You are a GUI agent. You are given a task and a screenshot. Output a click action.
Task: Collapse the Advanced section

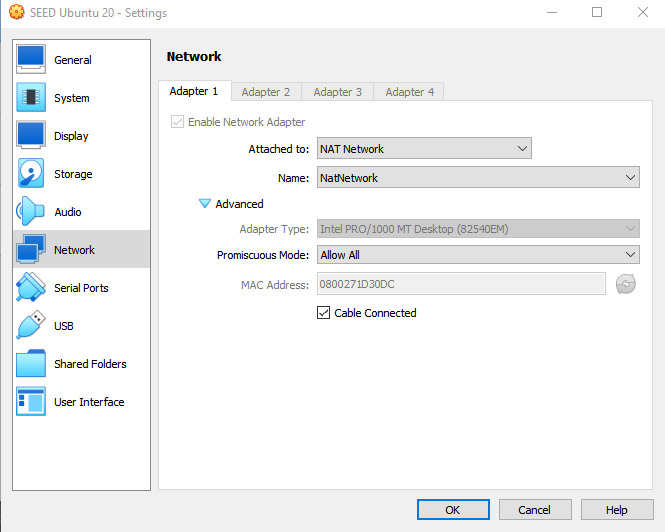coord(206,204)
